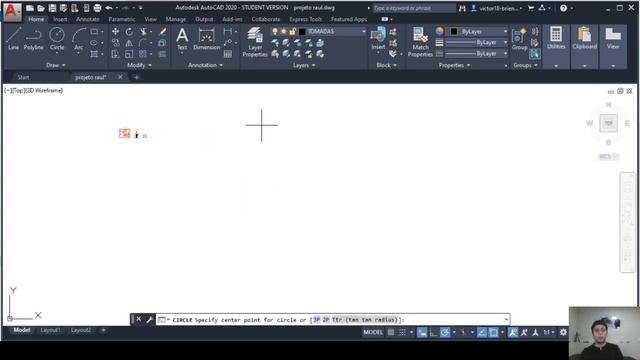Click the MODEL button in status bar
Viewport: 640px width, 360px height.
tap(373, 332)
